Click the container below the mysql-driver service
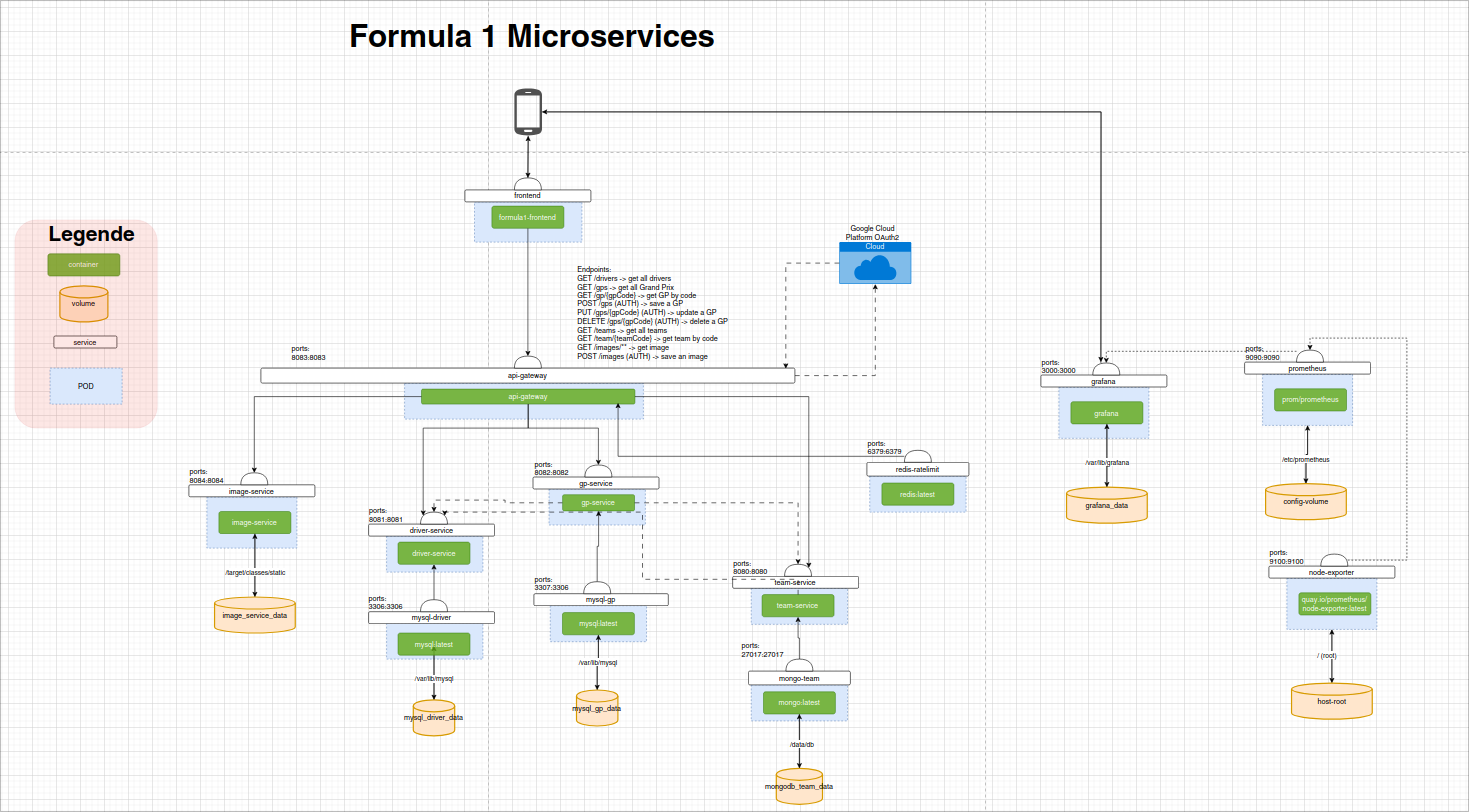Viewport: 1469px width, 812px height. point(433,645)
